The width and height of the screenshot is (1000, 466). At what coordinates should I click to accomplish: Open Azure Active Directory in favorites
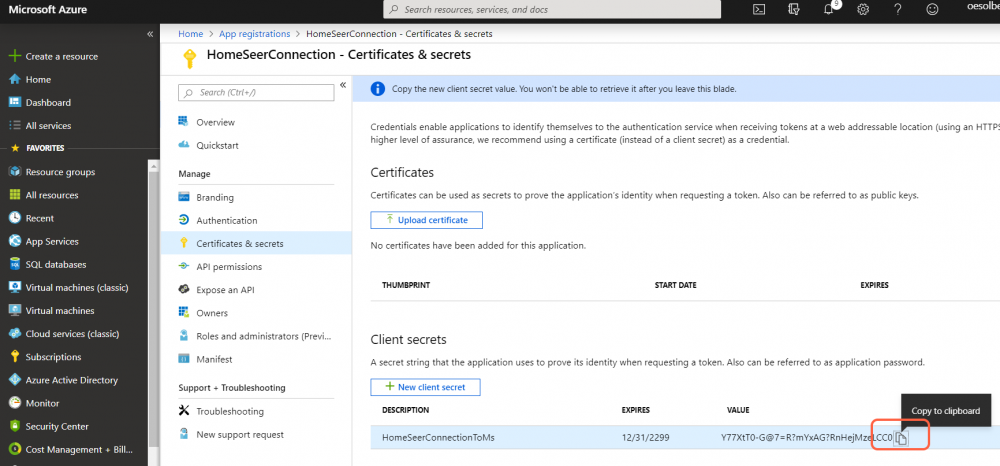71,380
